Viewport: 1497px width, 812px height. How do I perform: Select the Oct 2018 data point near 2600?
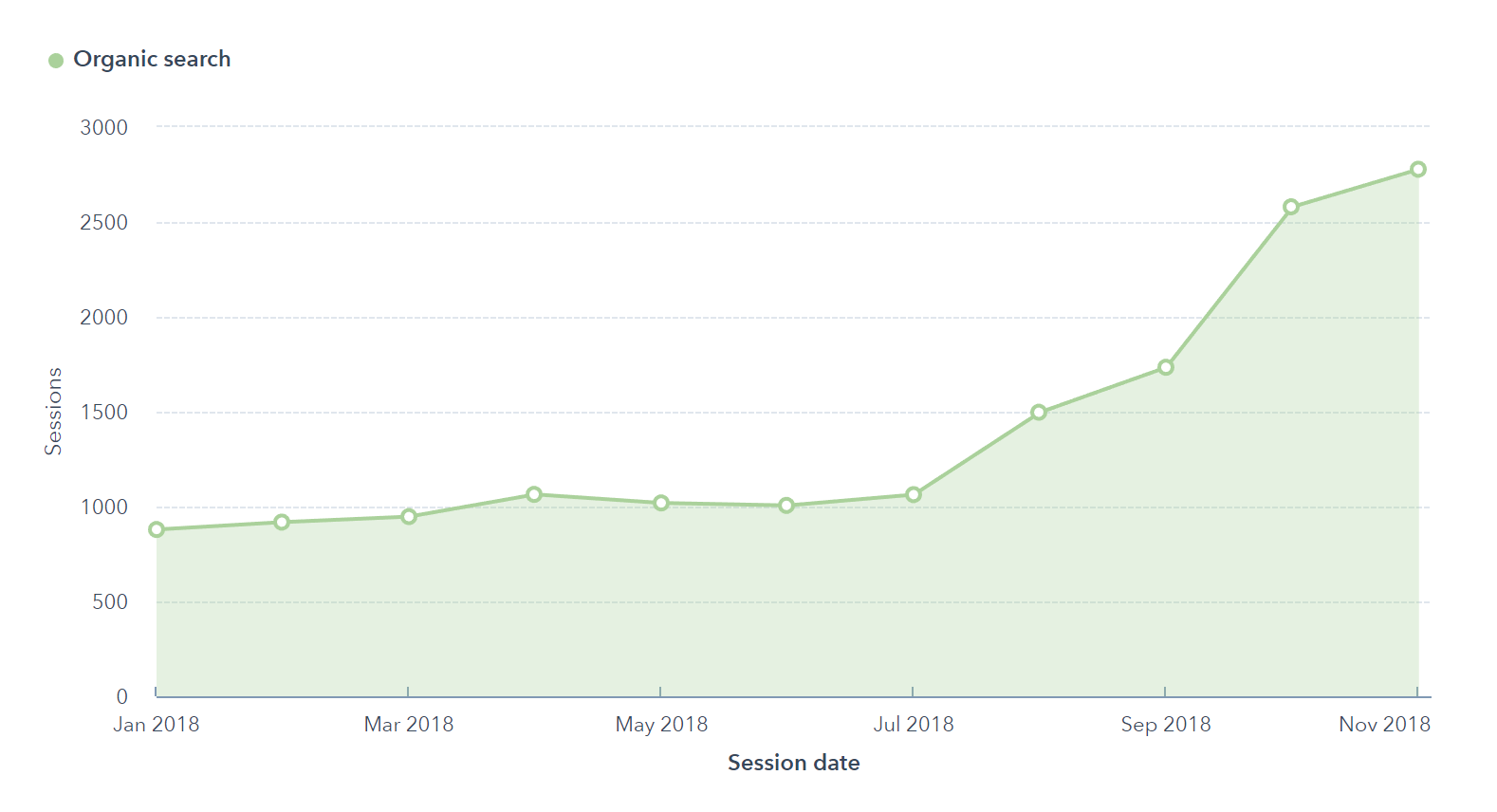click(x=1291, y=207)
